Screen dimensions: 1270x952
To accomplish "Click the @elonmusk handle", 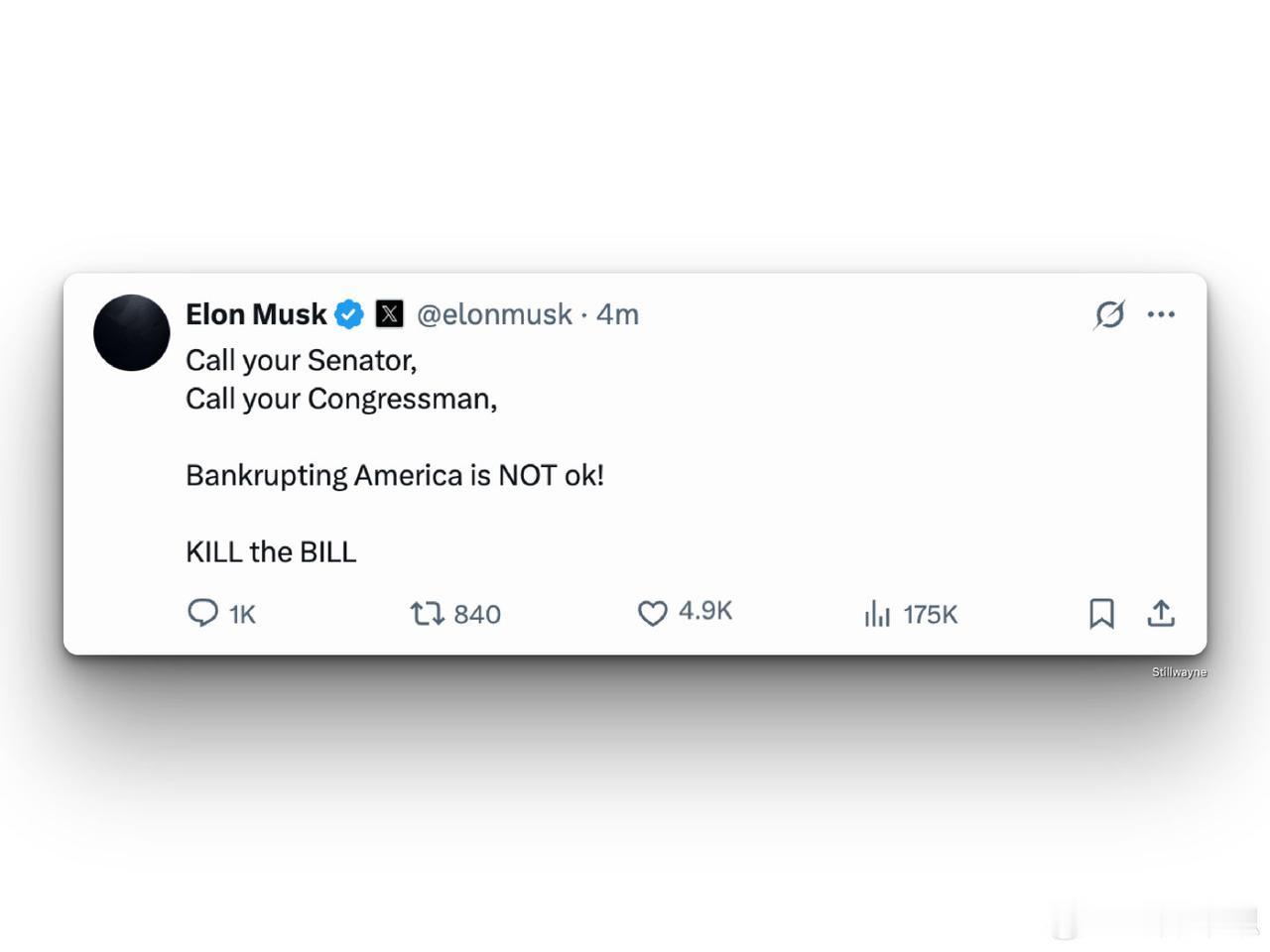I will [494, 314].
